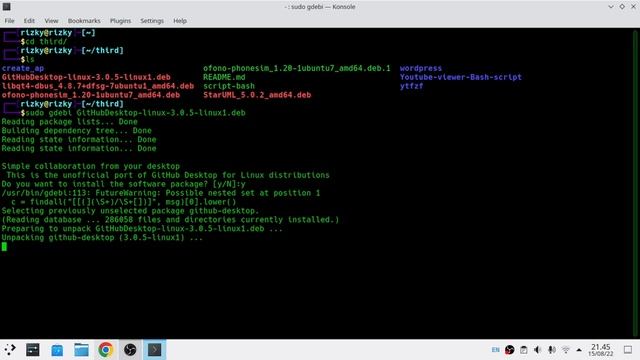Click the green terminal cursor block
Viewport: 640px width, 360px height.
pyautogui.click(x=4, y=247)
